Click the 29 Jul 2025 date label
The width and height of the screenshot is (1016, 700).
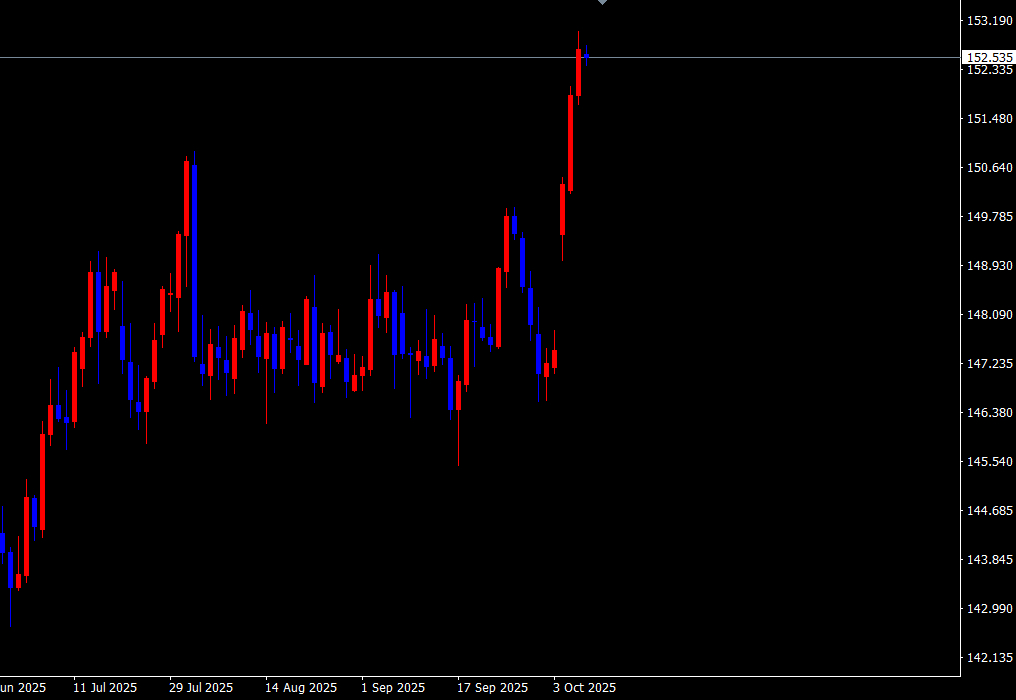coord(201,688)
